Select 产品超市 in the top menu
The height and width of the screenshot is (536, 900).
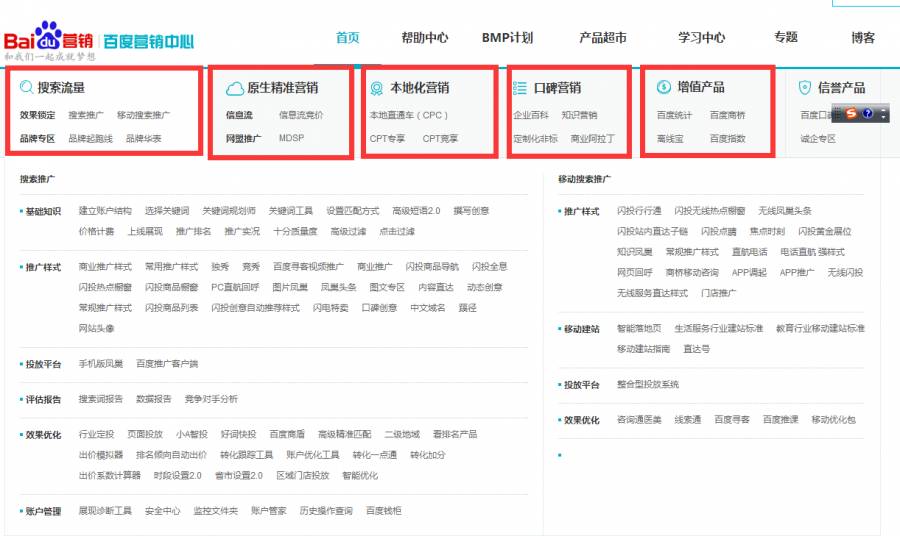pos(603,38)
